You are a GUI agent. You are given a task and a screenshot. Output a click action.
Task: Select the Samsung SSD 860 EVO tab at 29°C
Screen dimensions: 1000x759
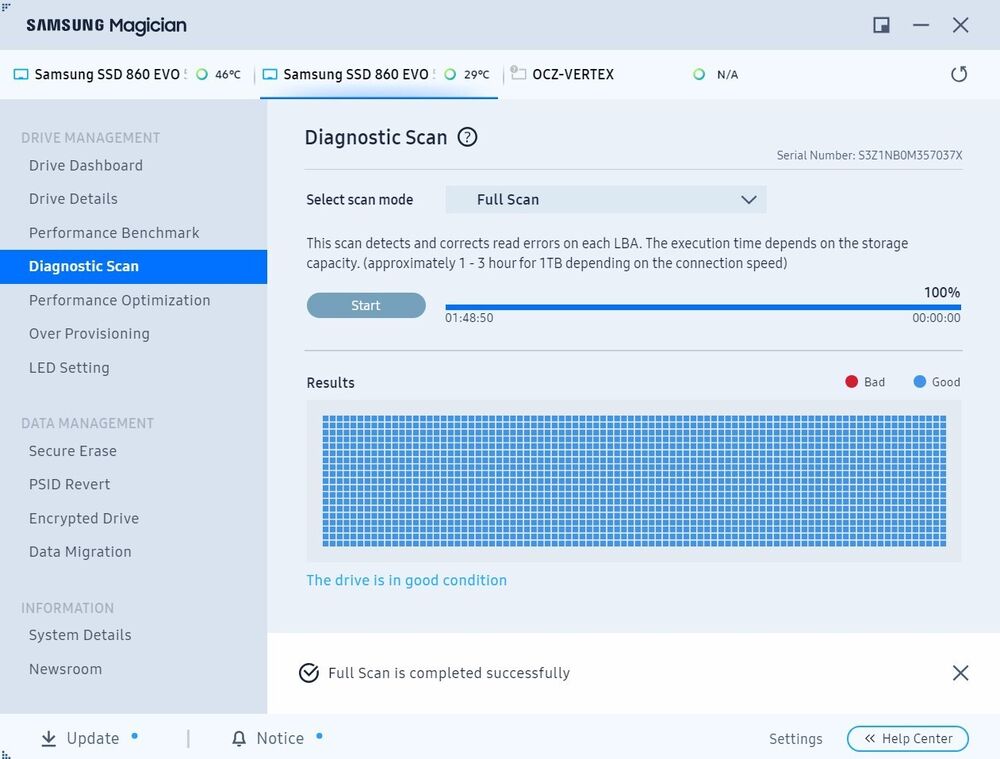[378, 74]
